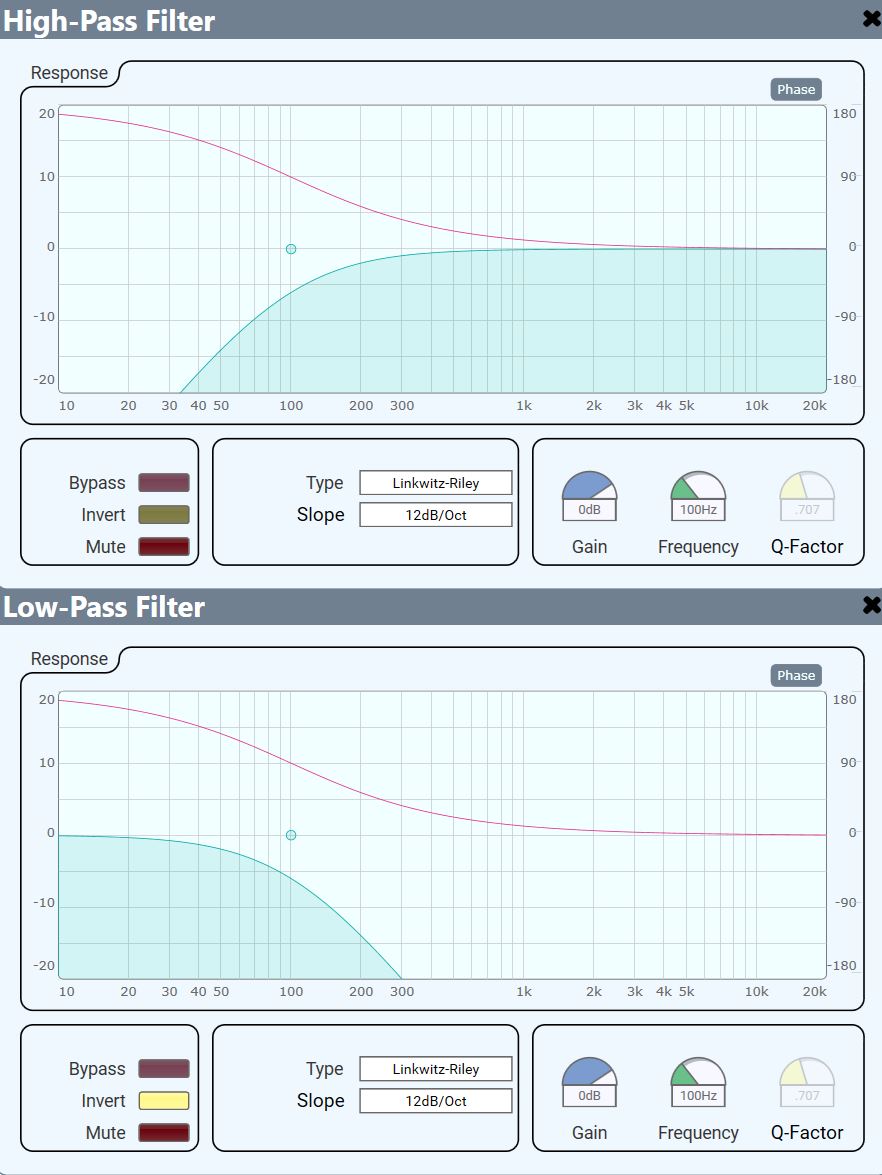Toggle Phase button in High-Pass response graph
This screenshot has width=882, height=1175.
point(796,89)
